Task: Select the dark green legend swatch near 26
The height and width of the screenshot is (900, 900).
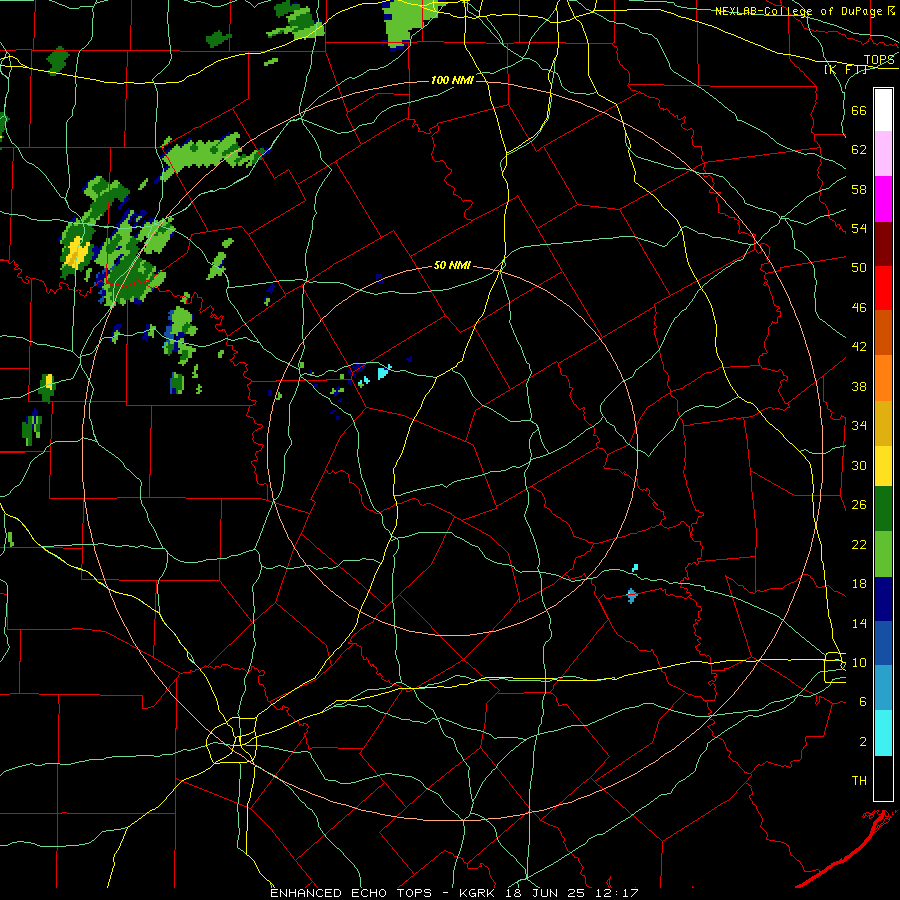Action: coord(883,509)
